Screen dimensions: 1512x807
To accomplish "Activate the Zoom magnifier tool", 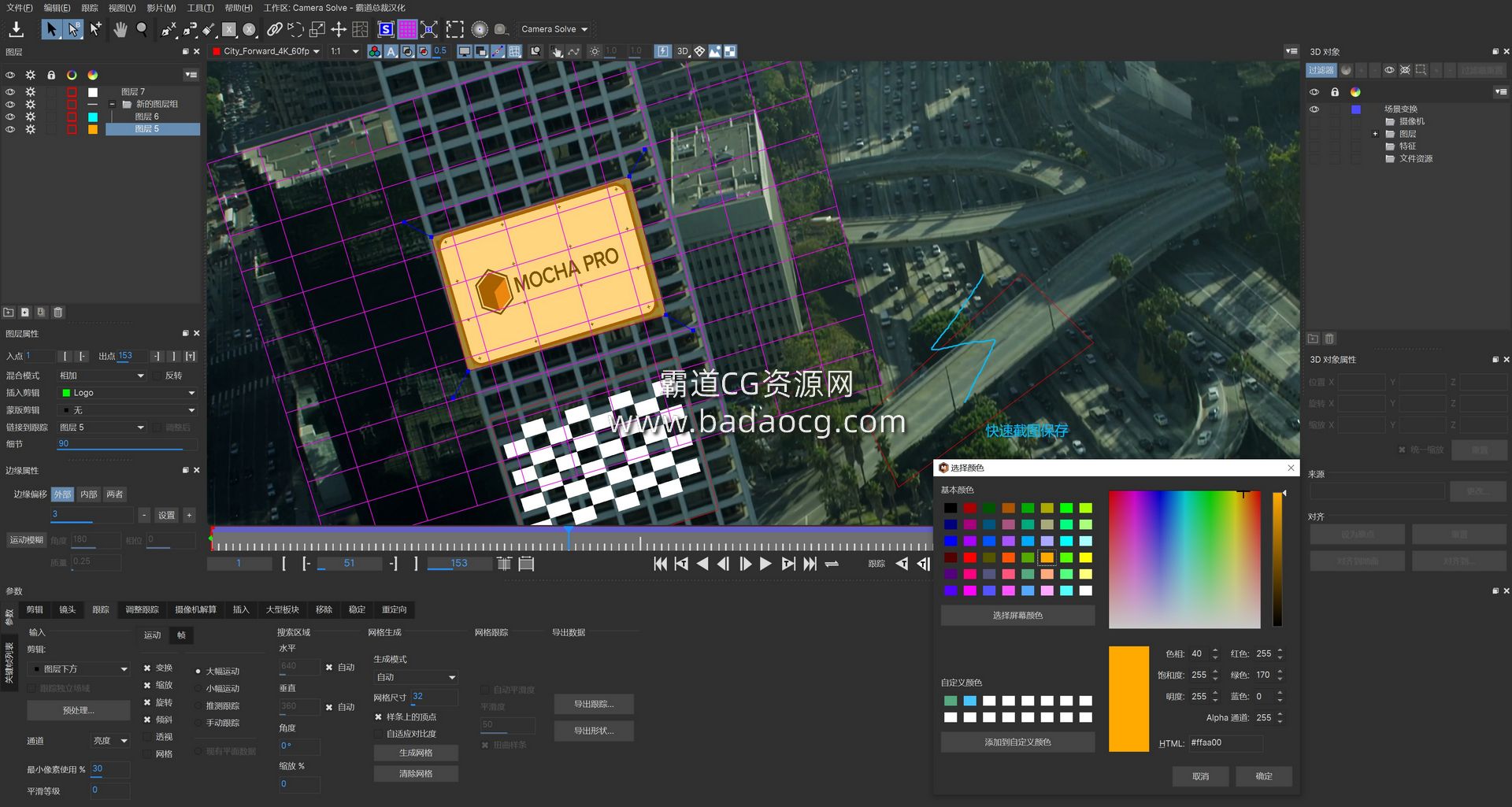I will click(142, 29).
